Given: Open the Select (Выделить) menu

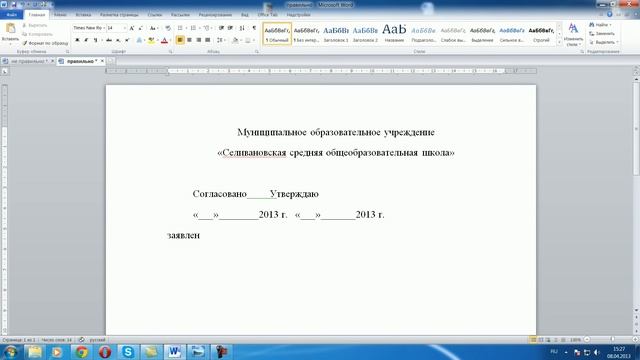Looking at the screenshot, I should point(604,42).
